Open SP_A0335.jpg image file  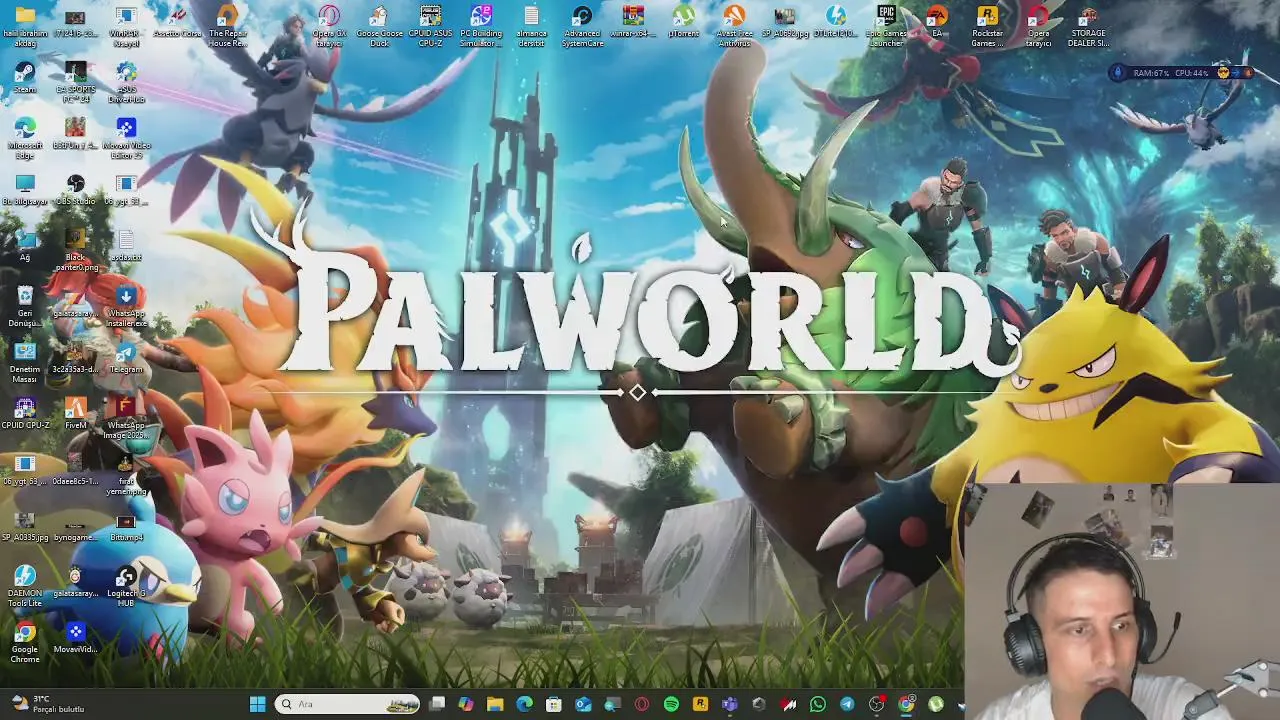[25, 526]
